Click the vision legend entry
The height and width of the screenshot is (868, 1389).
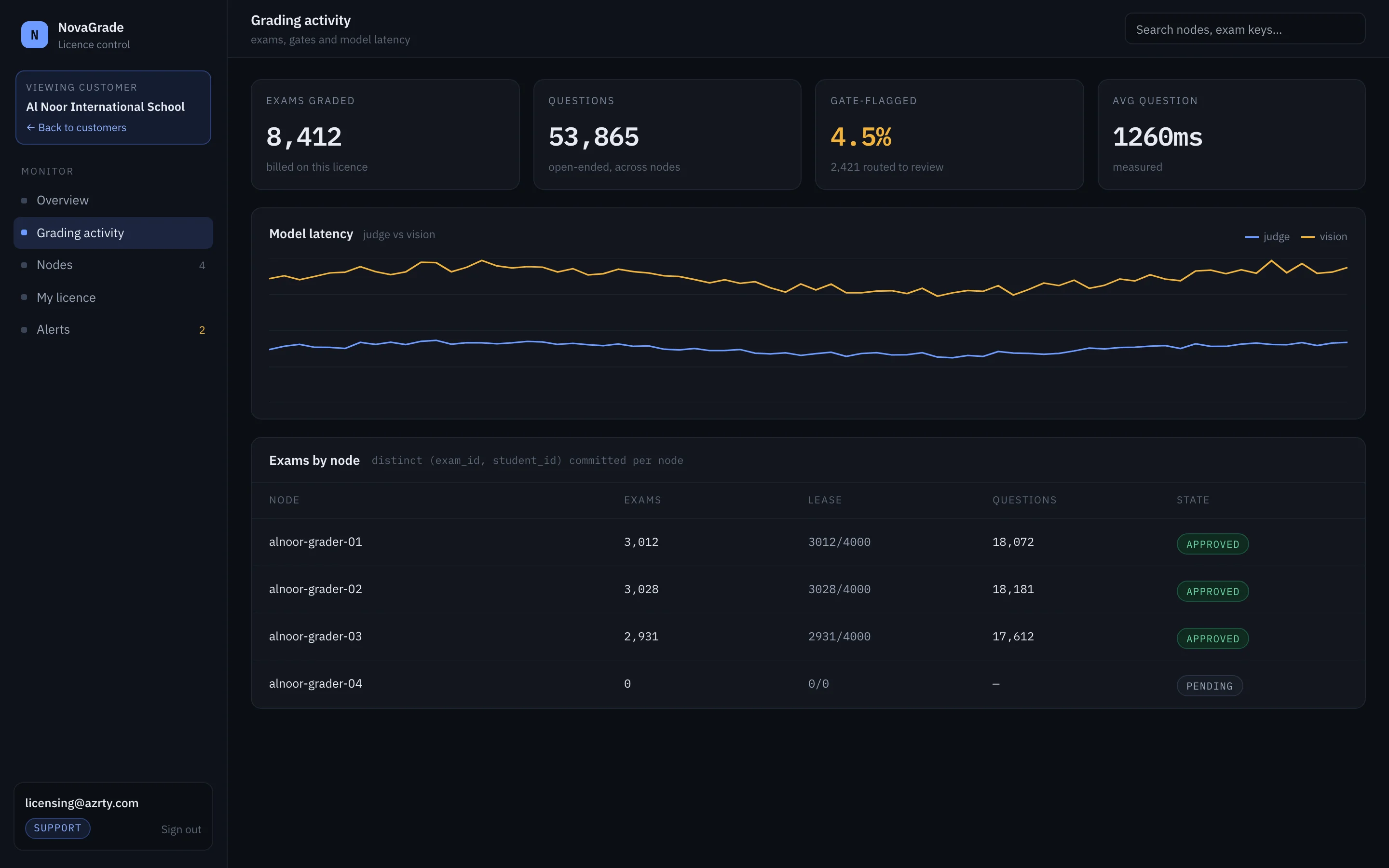tap(1323, 236)
